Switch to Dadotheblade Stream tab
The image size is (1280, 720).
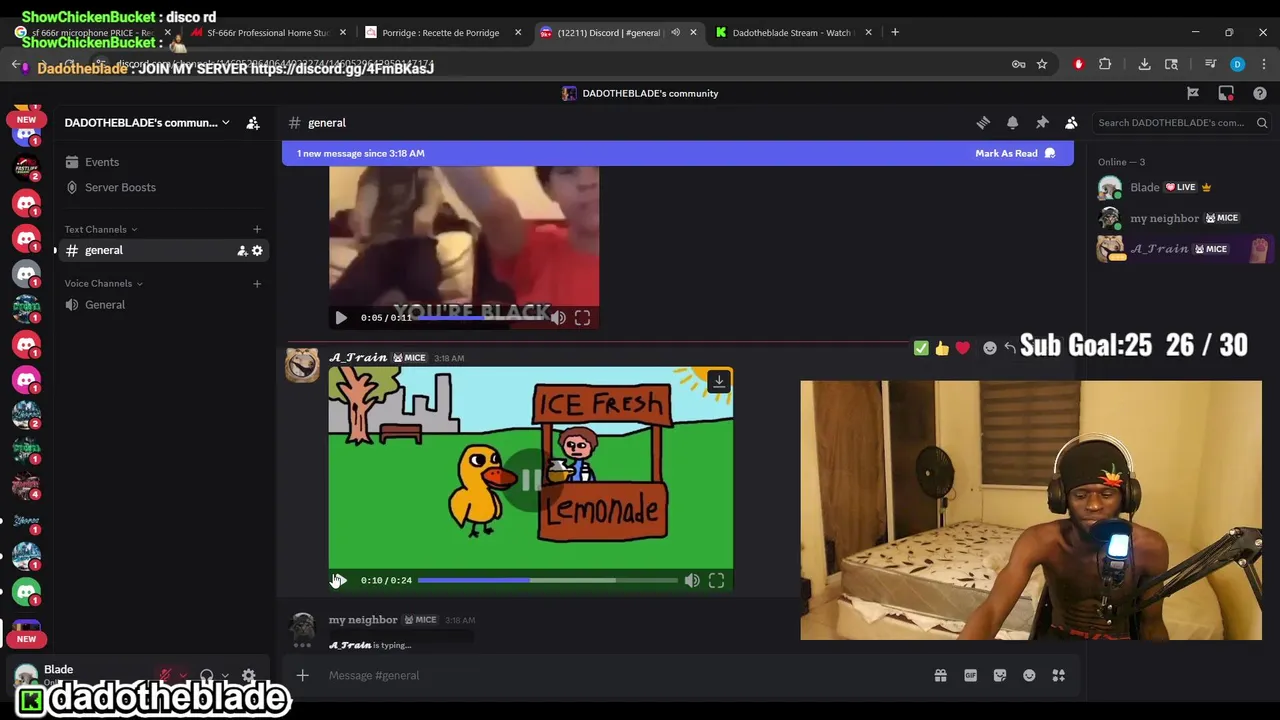pos(790,32)
